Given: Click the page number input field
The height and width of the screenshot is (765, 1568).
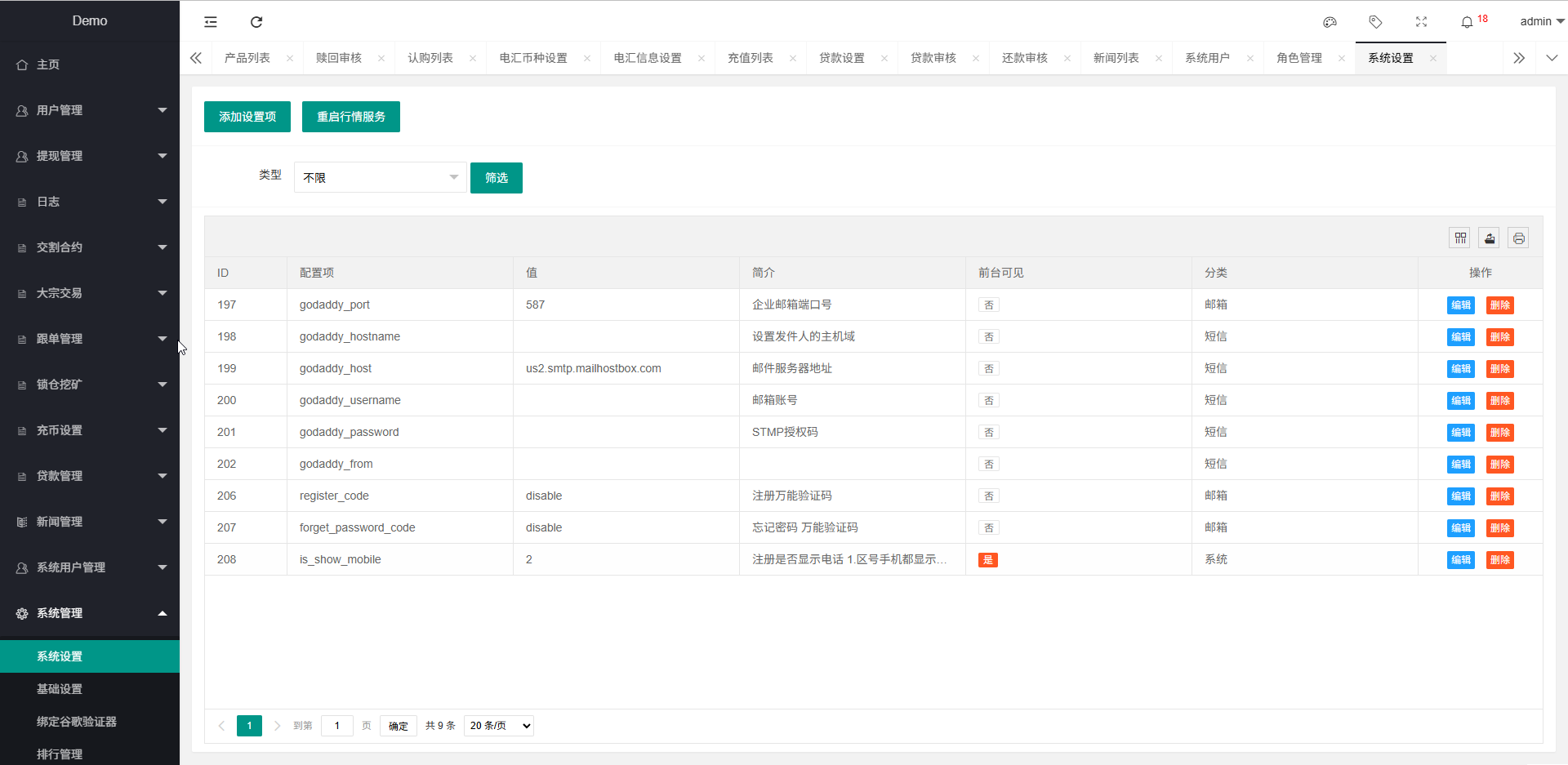Looking at the screenshot, I should tap(336, 726).
